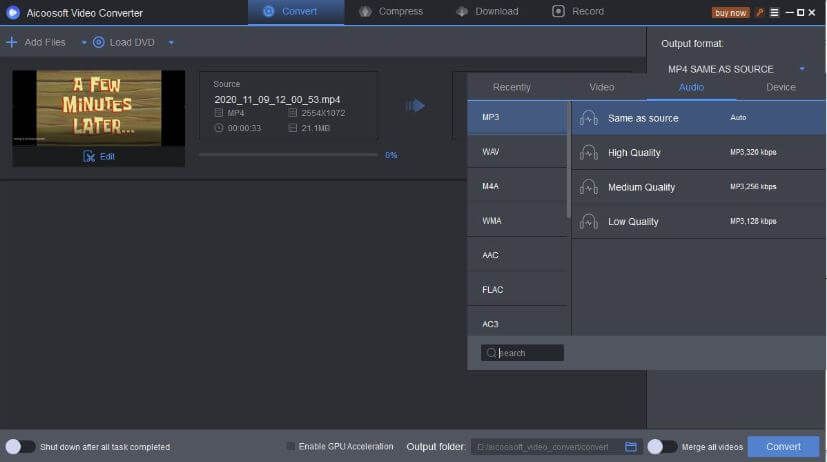
Task: Open the hamburger menu icon
Action: click(774, 13)
